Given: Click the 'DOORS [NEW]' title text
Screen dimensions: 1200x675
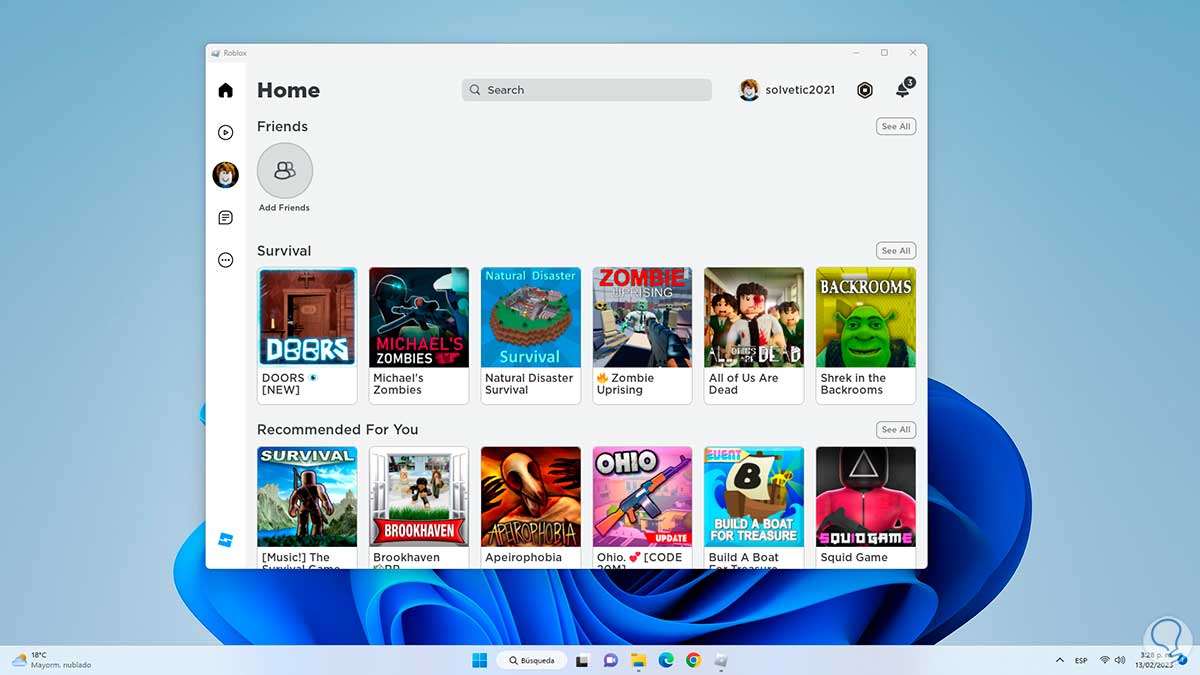Looking at the screenshot, I should point(289,384).
